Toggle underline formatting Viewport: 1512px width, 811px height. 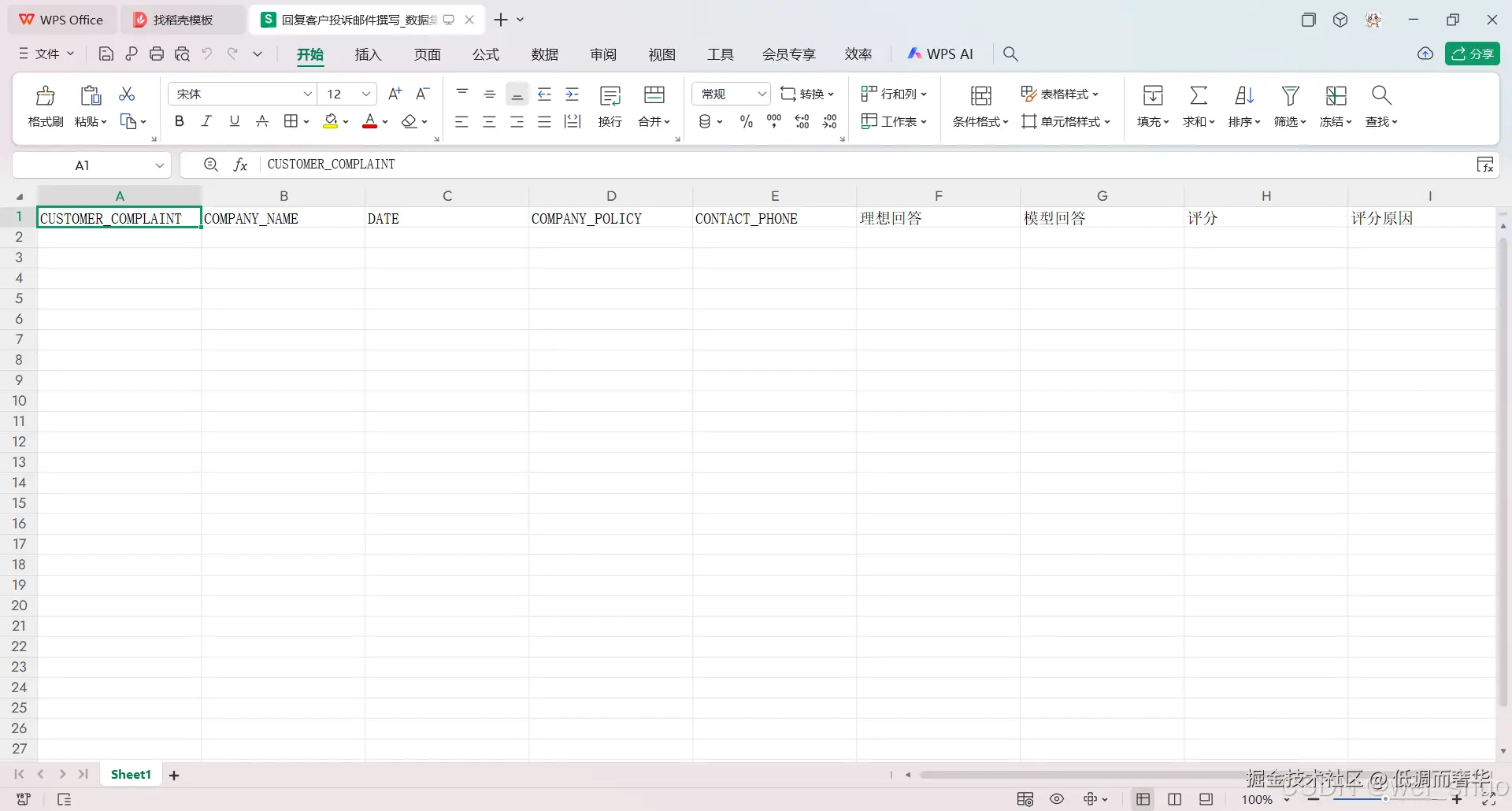click(x=235, y=121)
